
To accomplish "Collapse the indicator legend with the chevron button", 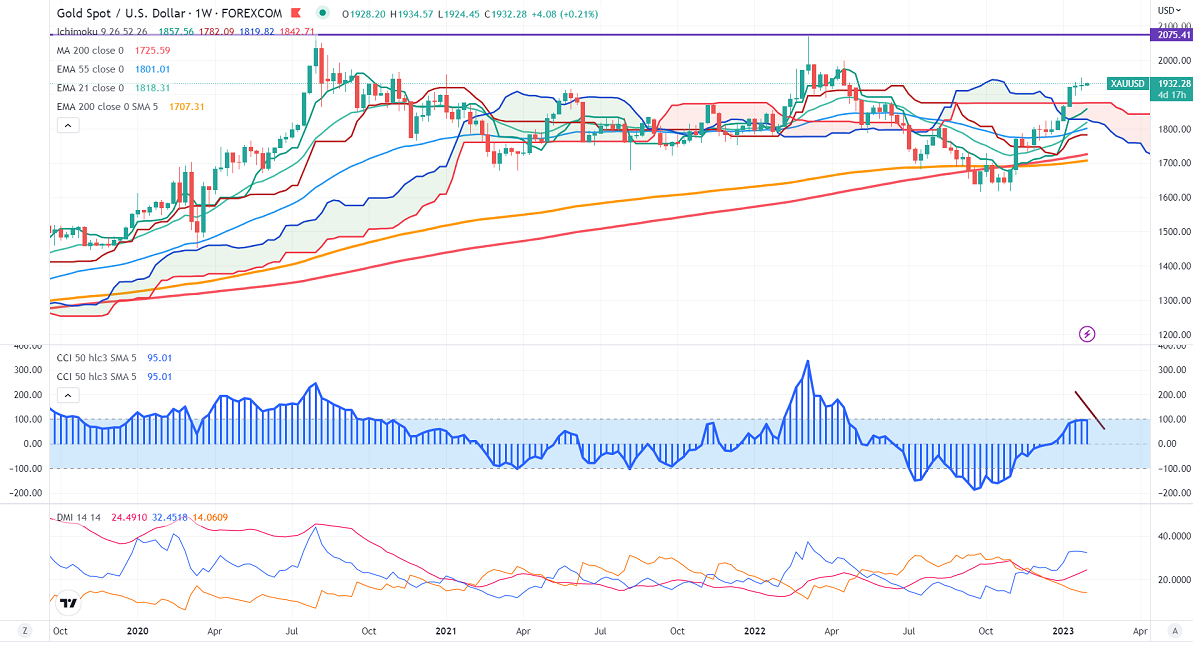I will click(67, 125).
